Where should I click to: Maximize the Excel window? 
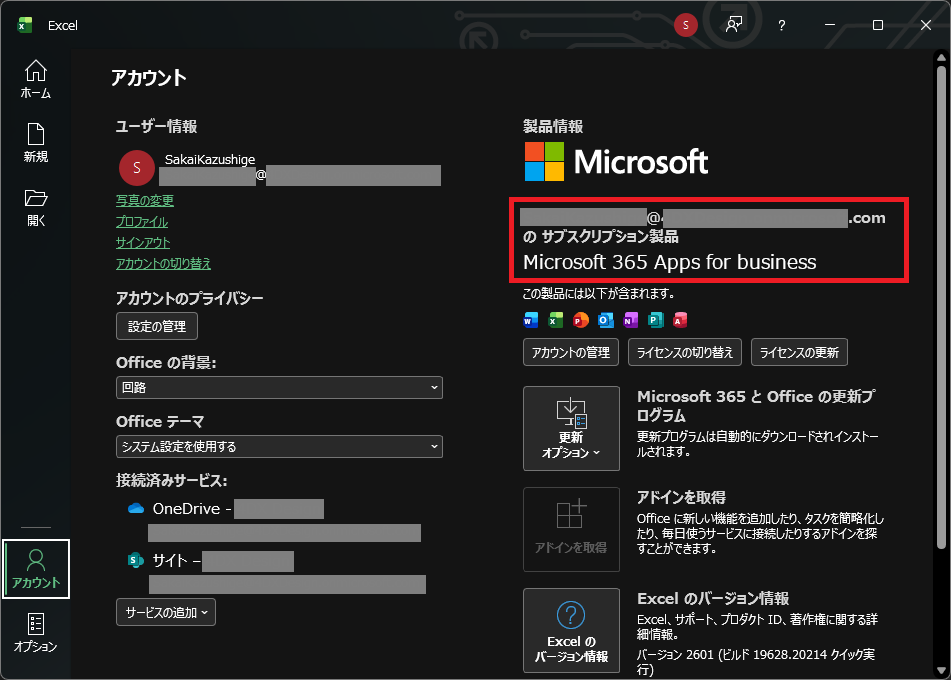tap(878, 25)
